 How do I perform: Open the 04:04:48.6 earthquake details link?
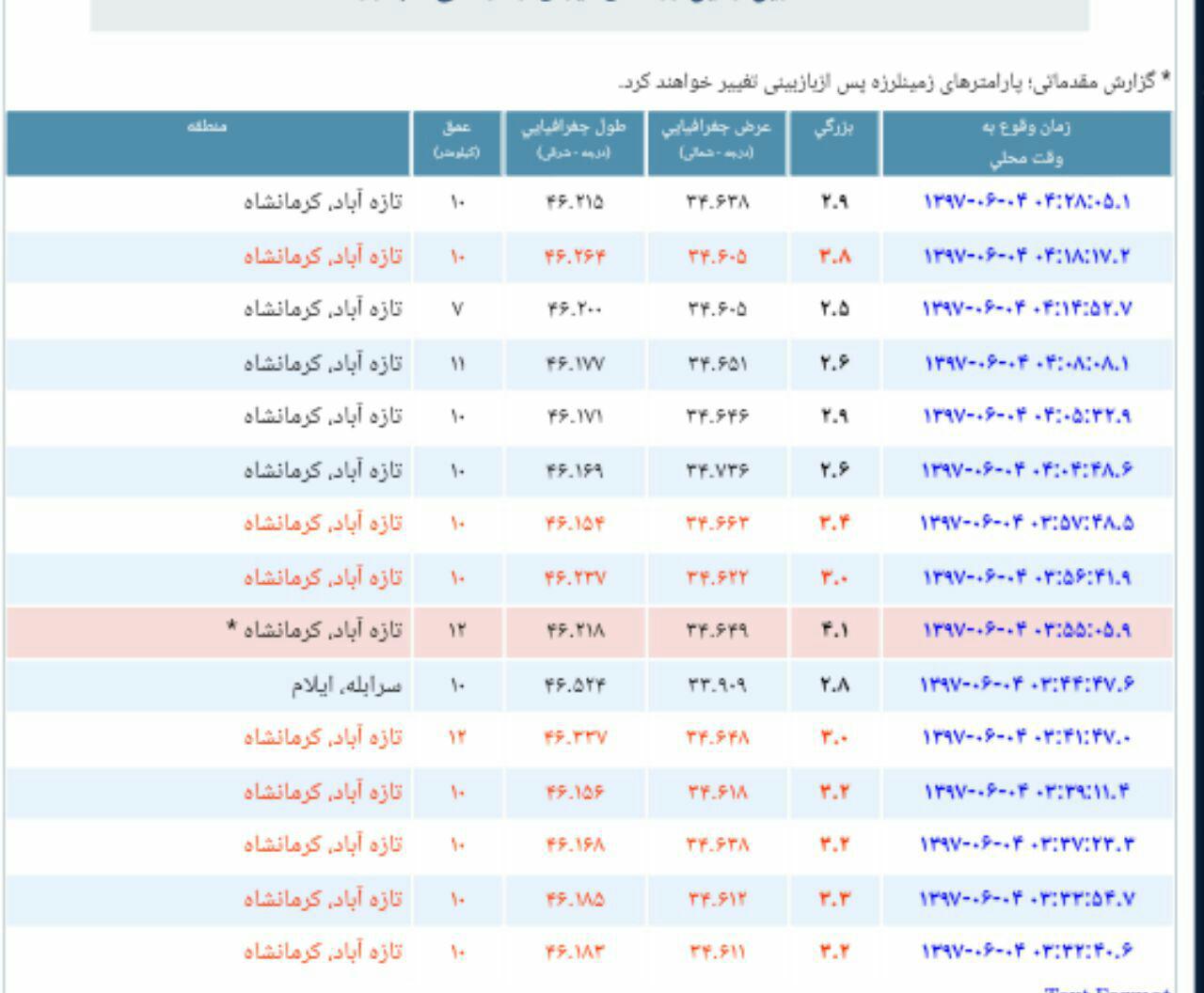pyautogui.click(x=1026, y=470)
